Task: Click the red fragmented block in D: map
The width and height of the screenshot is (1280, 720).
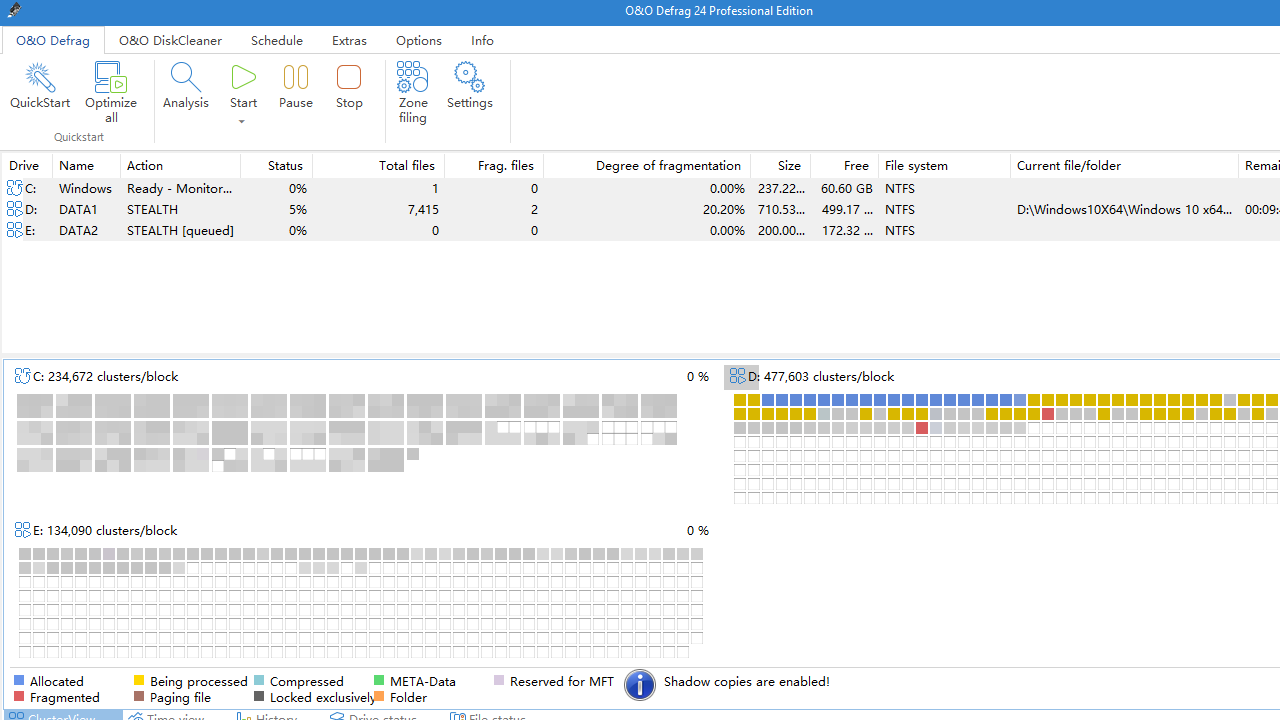Action: point(1047,414)
